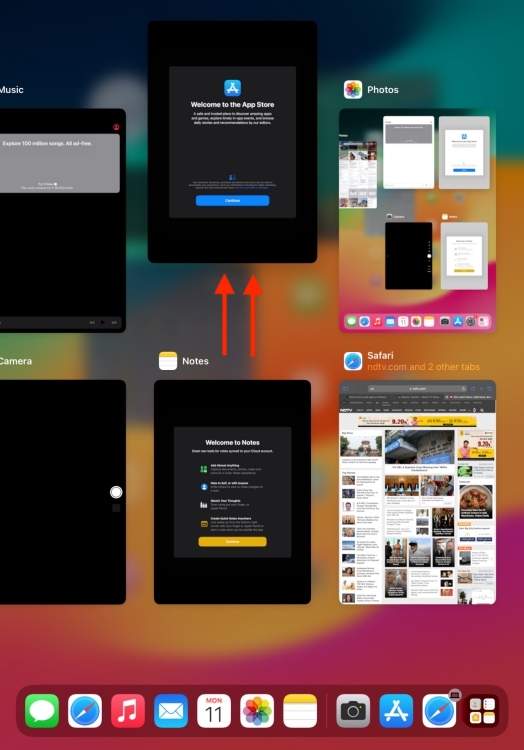The width and height of the screenshot is (524, 750).
Task: Open the App Library in dock
Action: [482, 711]
